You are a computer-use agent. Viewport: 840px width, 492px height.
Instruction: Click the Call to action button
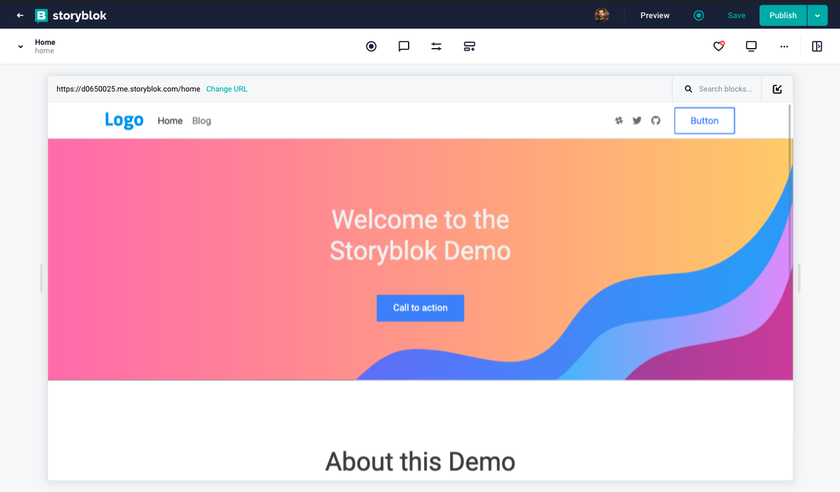421,308
